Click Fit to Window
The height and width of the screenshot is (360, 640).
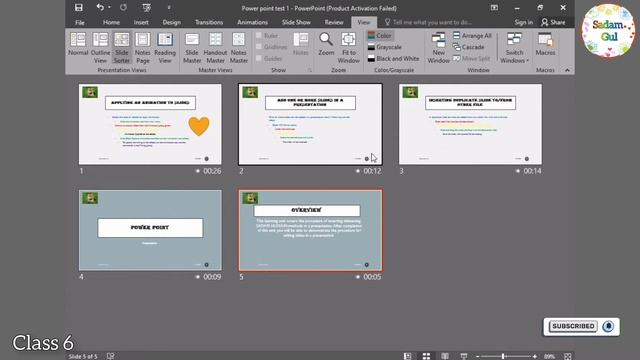point(349,47)
